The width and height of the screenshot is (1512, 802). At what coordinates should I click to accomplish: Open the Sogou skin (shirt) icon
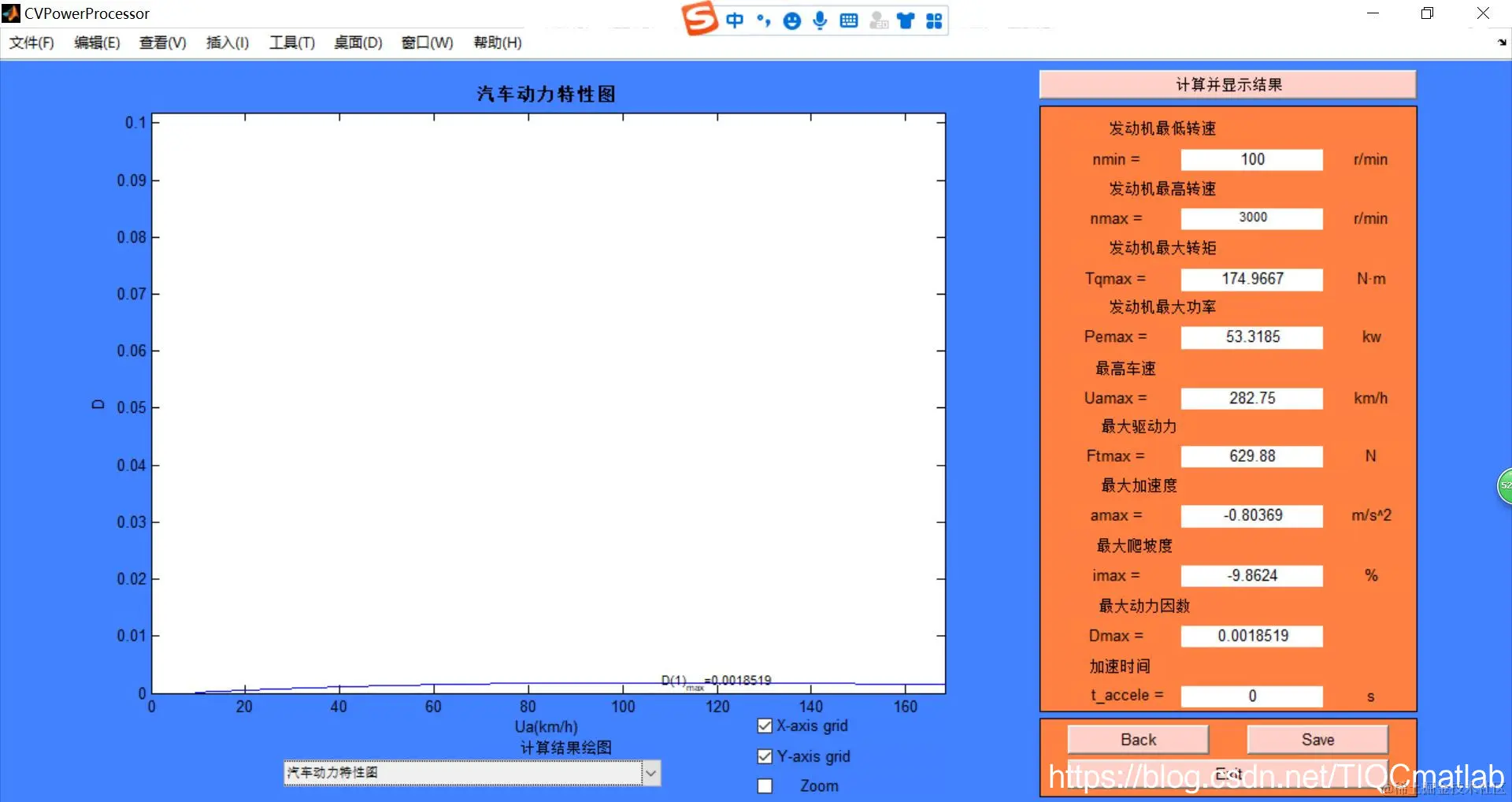coord(905,20)
